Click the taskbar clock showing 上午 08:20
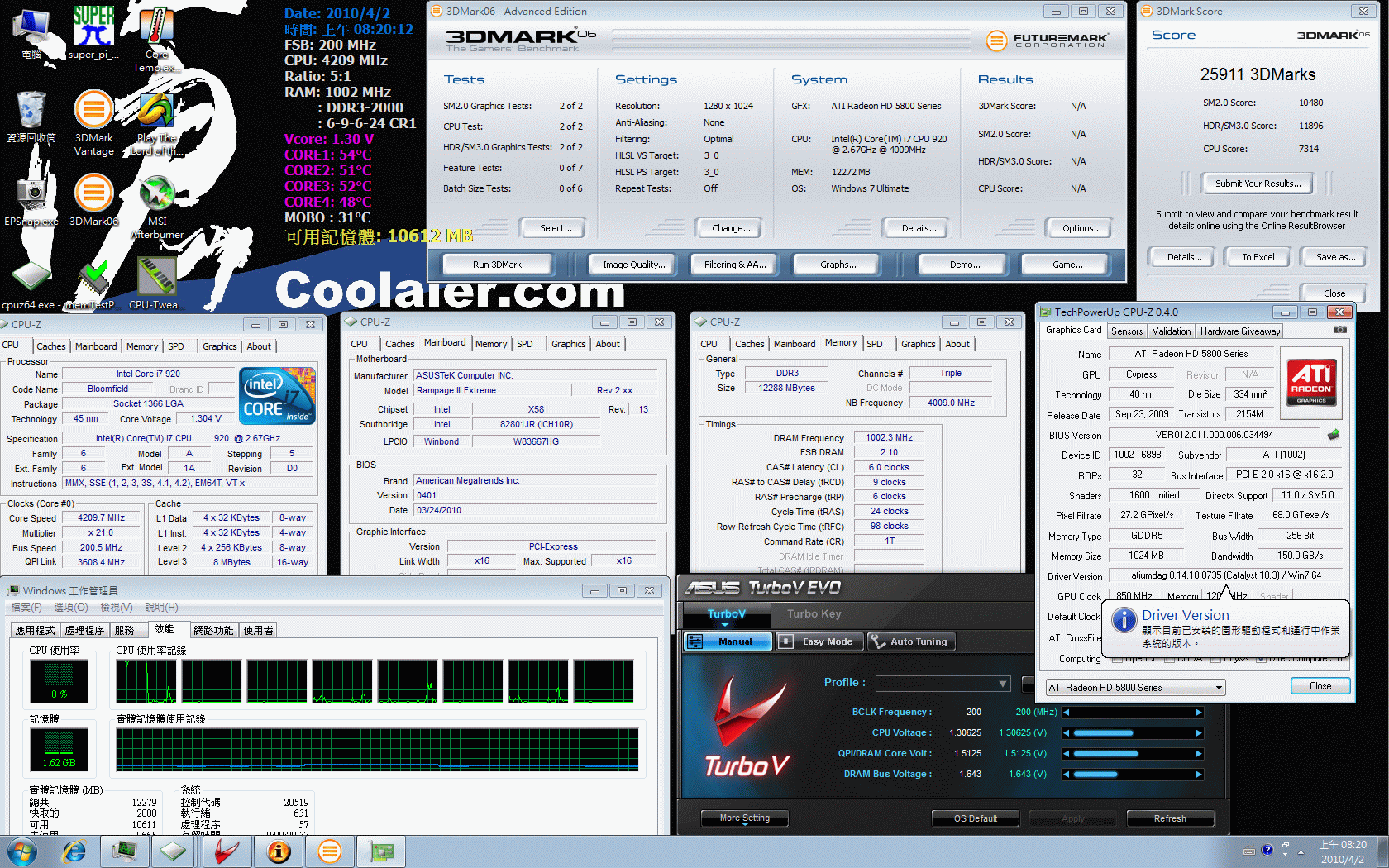The height and width of the screenshot is (868, 1389). click(1343, 845)
